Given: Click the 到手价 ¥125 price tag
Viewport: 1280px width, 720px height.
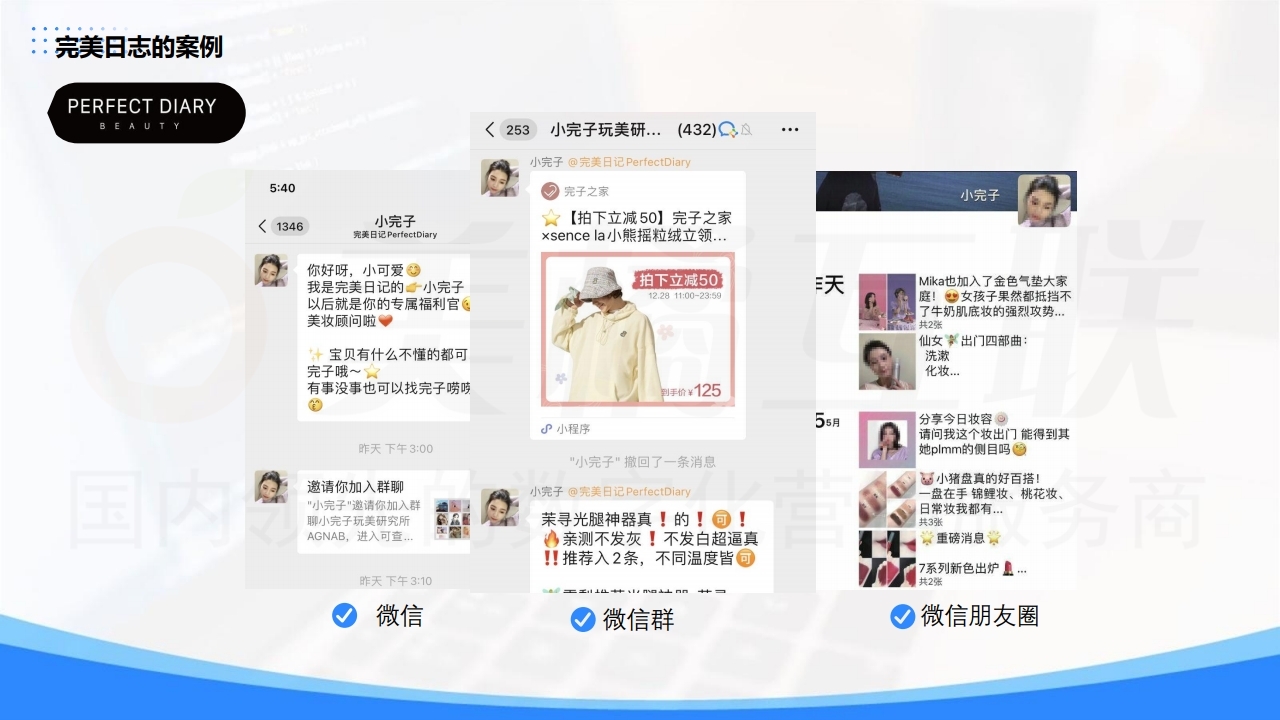Looking at the screenshot, I should coord(691,391).
